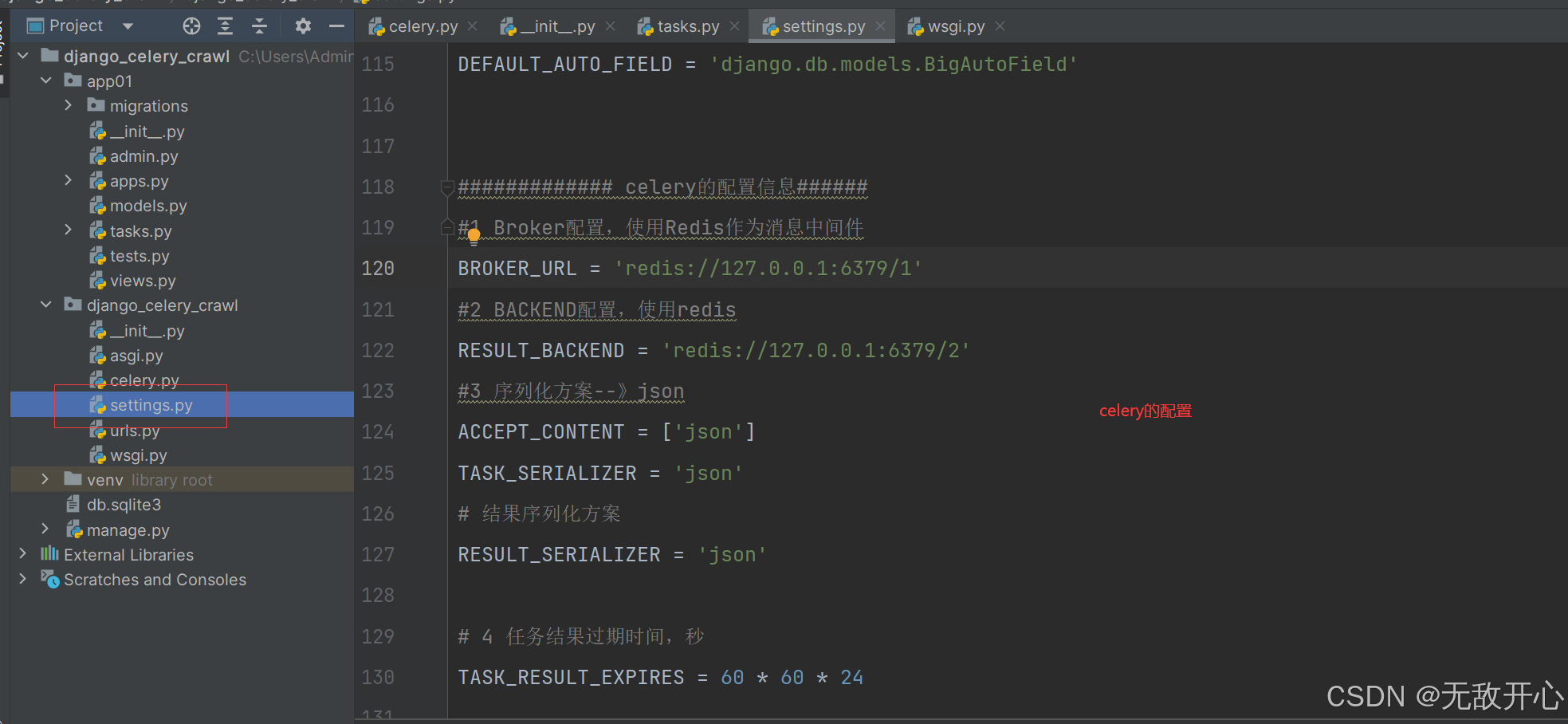Click the DEFAULT_AUTO_FIELD line
Image resolution: width=1568 pixels, height=724 pixels.
768,65
